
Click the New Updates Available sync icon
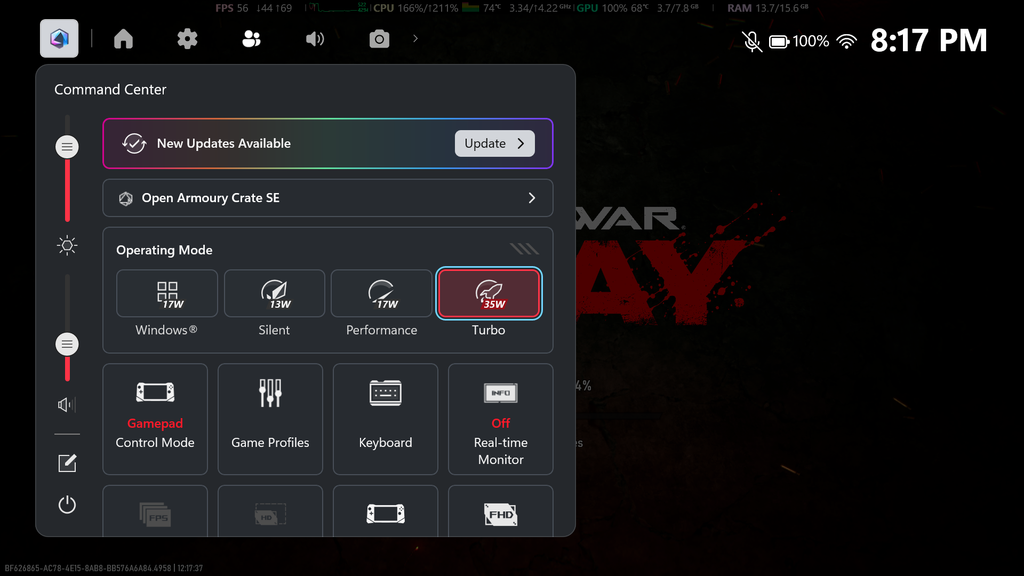[134, 144]
